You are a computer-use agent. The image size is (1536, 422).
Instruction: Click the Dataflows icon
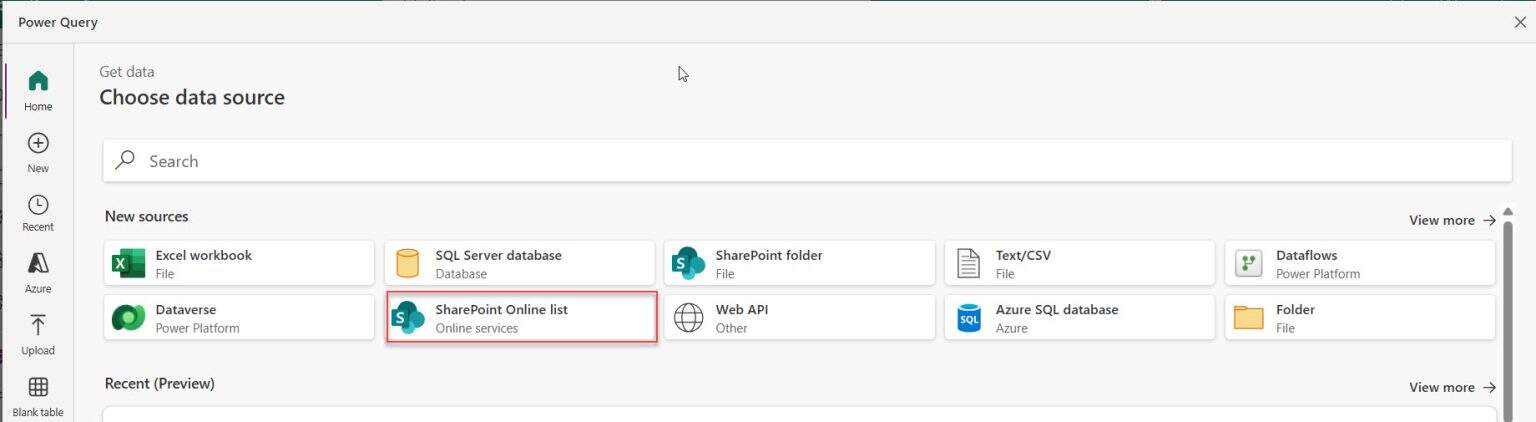click(1249, 263)
